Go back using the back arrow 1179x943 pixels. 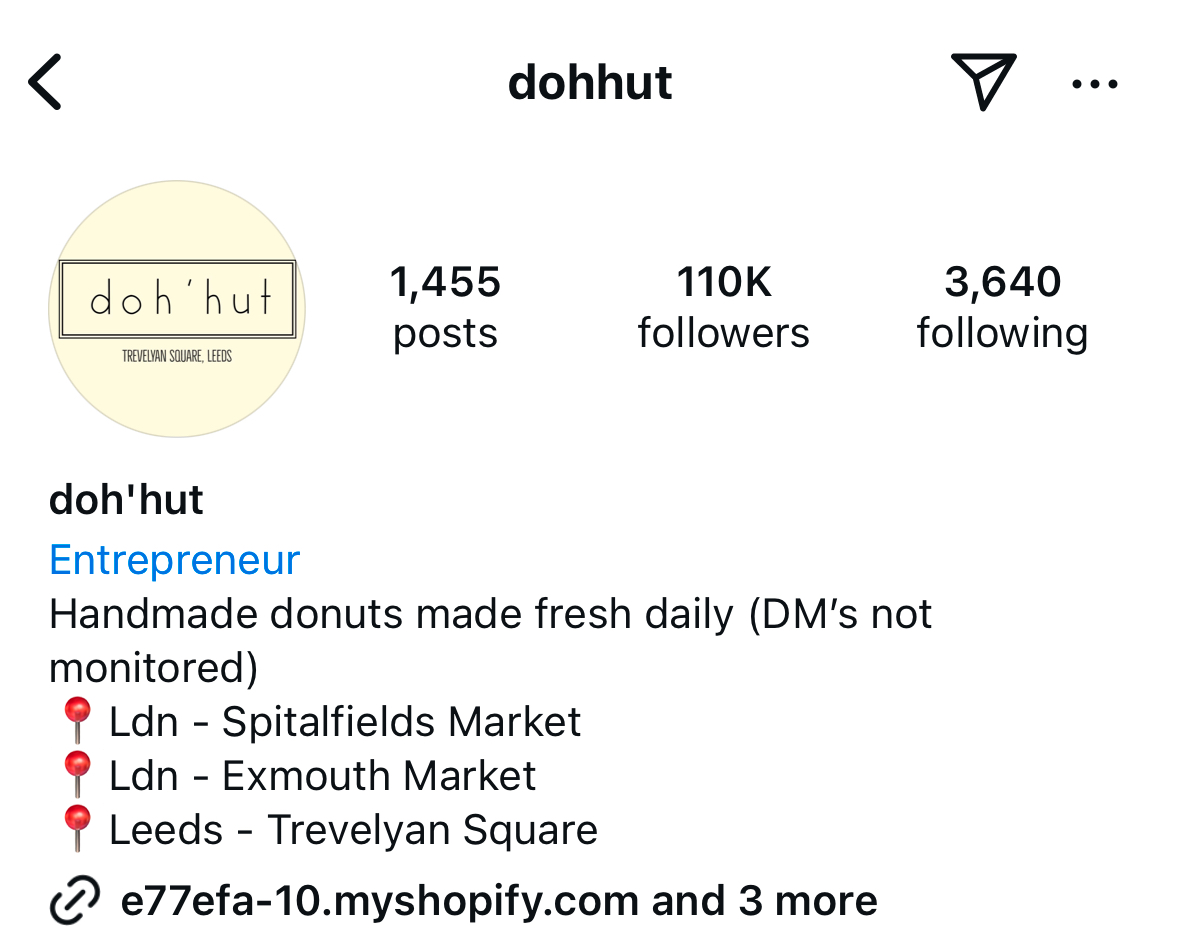[44, 82]
